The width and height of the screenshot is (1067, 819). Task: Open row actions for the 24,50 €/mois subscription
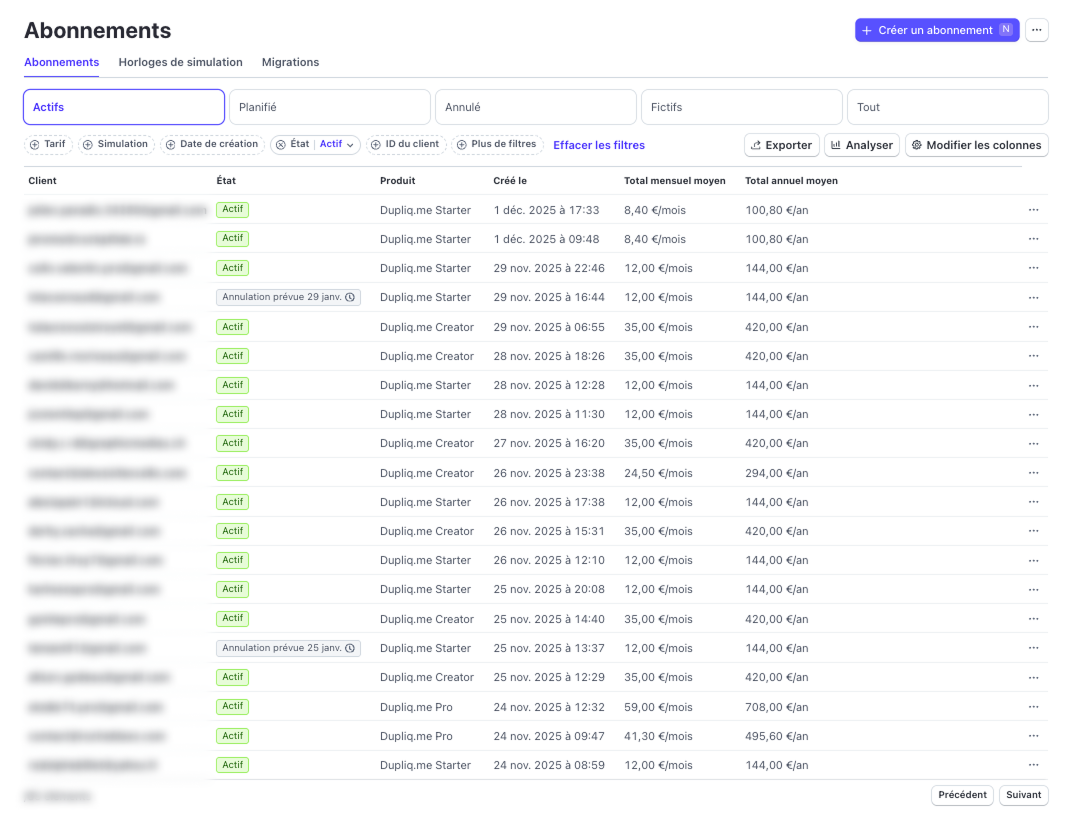1033,473
